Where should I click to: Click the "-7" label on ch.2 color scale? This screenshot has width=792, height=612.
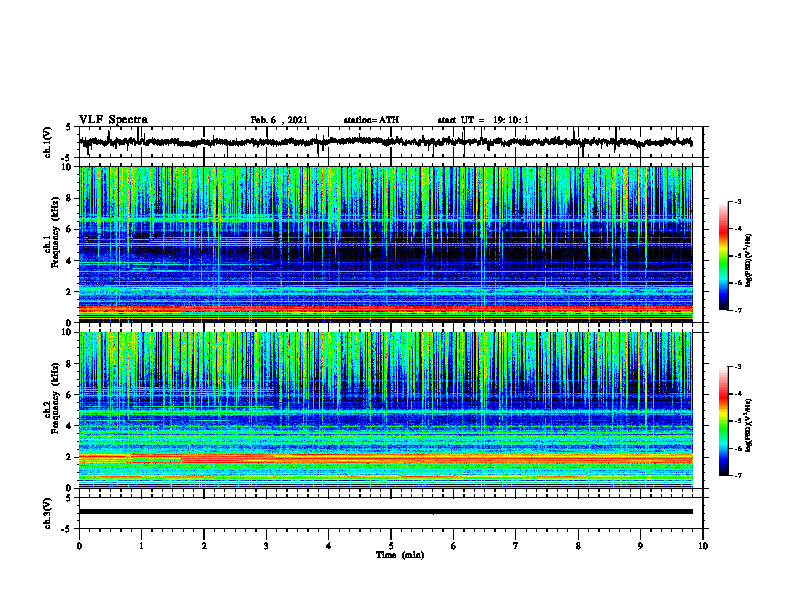pyautogui.click(x=737, y=476)
